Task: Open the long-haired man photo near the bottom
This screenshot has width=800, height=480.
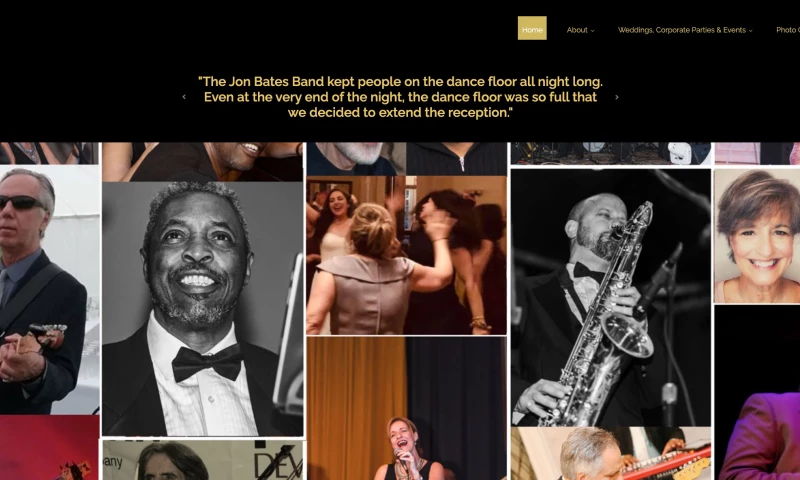Action: click(x=203, y=460)
